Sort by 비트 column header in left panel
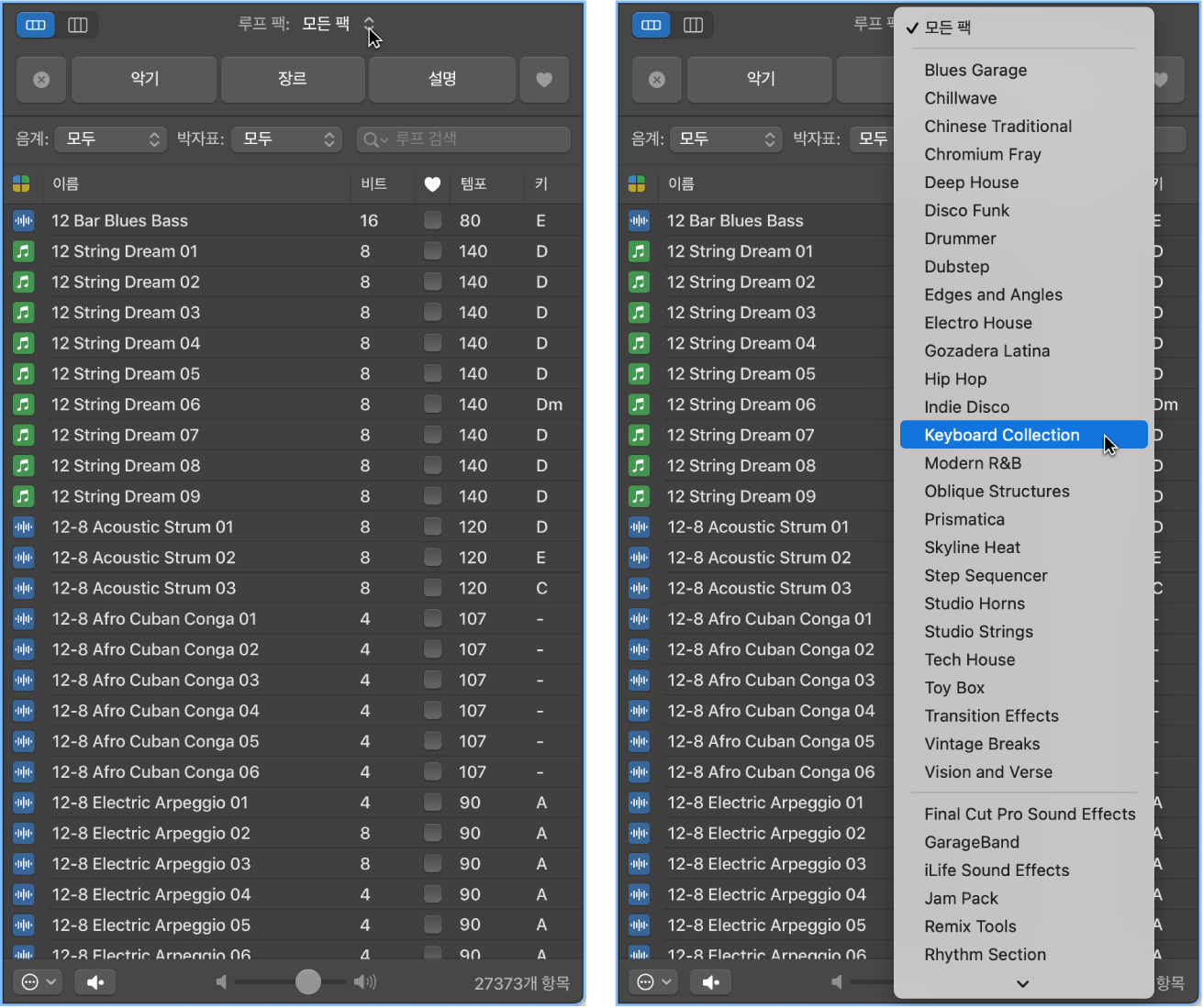 (x=380, y=184)
